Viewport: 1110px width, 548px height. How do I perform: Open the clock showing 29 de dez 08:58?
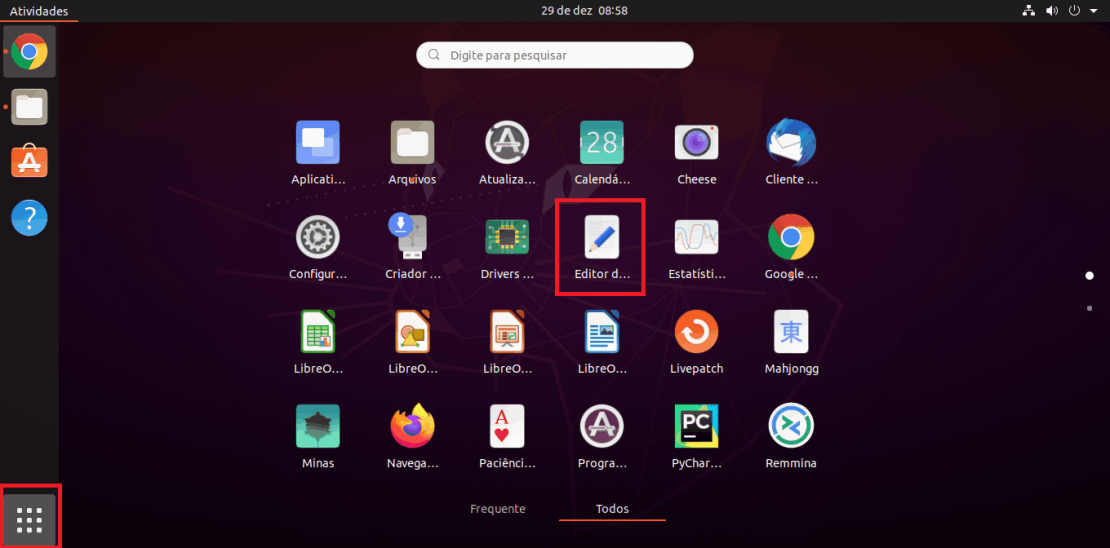tap(584, 11)
